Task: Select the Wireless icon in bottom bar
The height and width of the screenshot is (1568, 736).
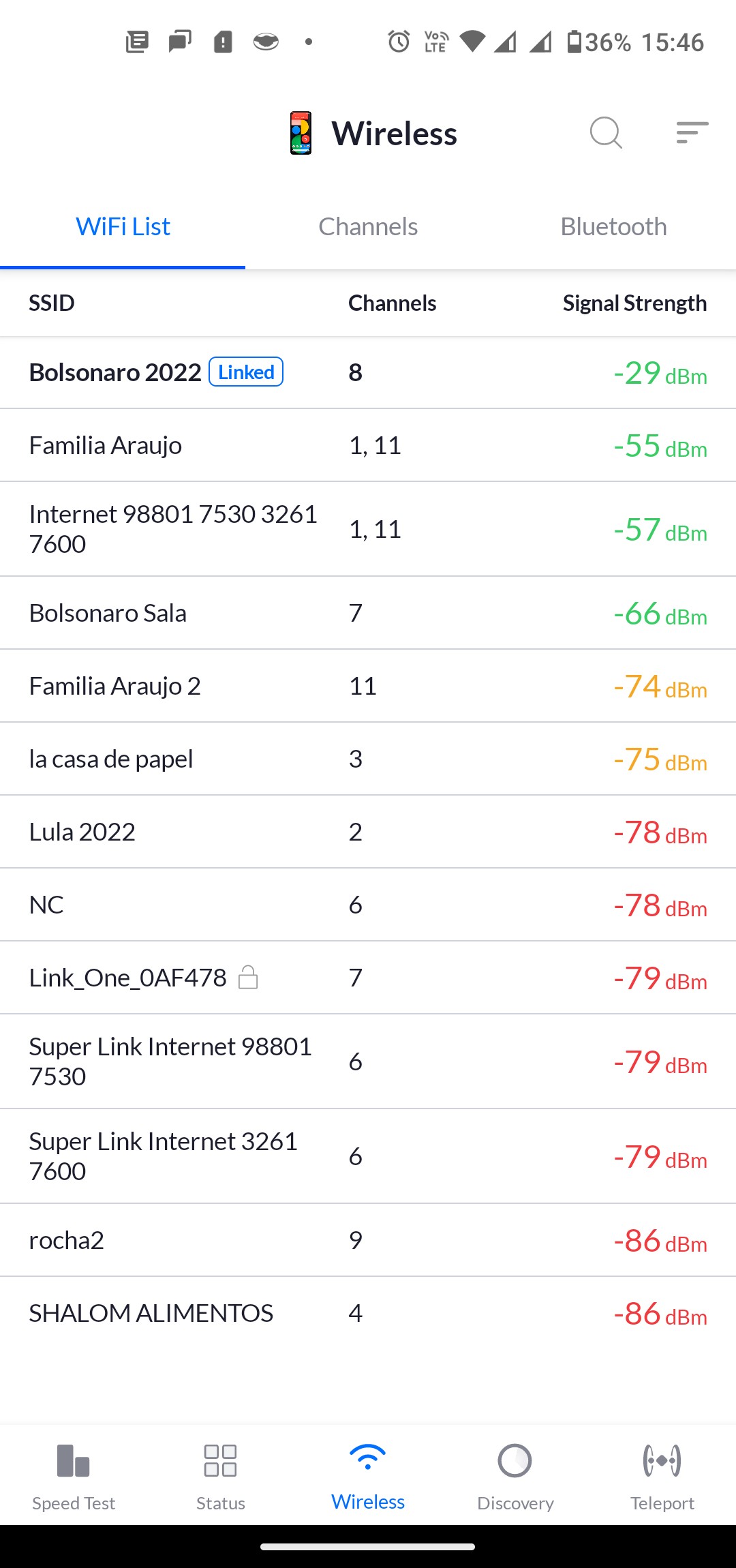Action: pyautogui.click(x=368, y=1459)
